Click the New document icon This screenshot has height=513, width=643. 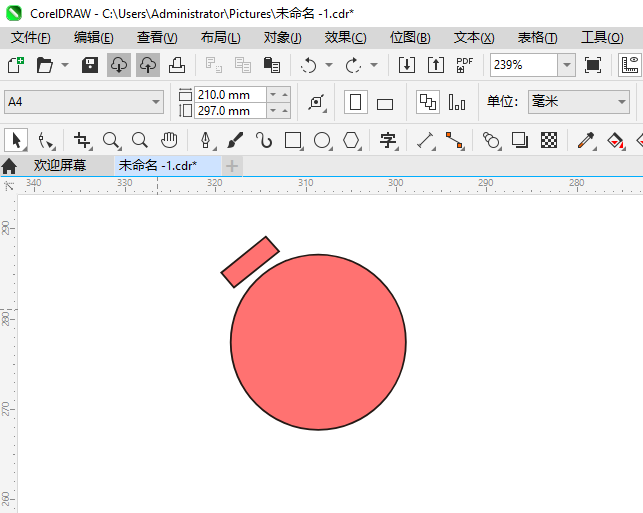16,65
